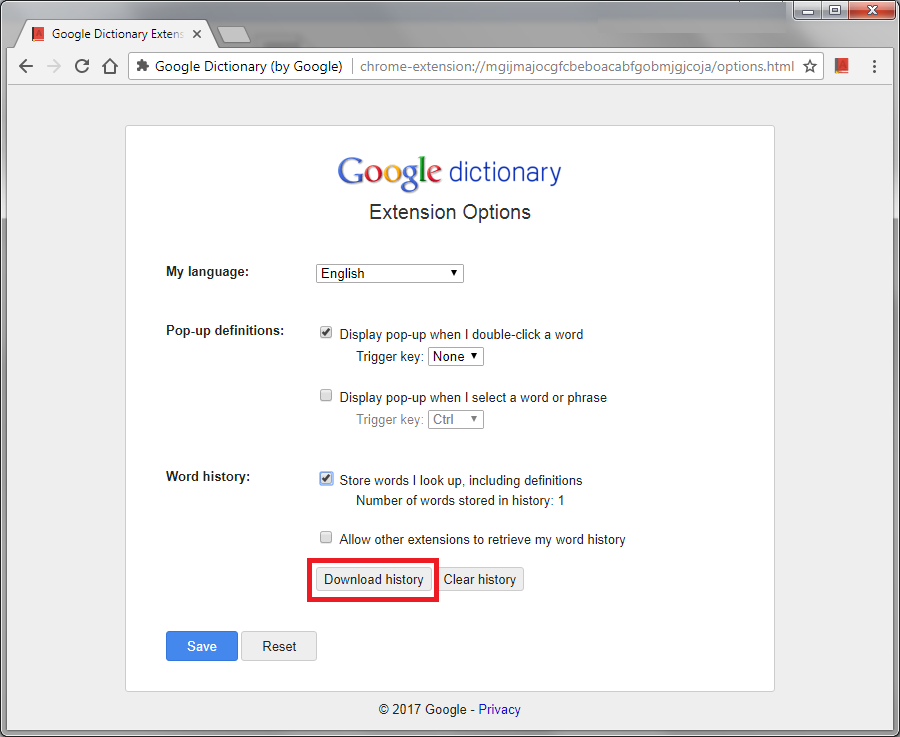Click the Number of words stored text
The width and height of the screenshot is (900, 737).
tap(460, 501)
